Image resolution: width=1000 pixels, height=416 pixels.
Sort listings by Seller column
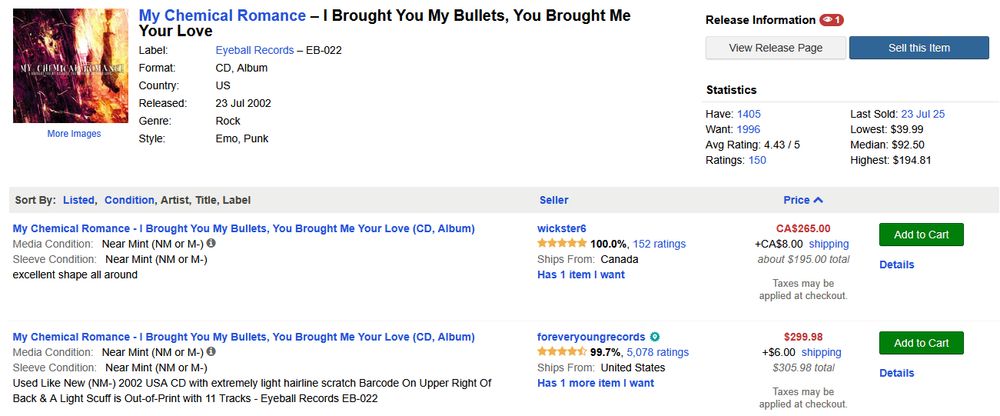(554, 200)
